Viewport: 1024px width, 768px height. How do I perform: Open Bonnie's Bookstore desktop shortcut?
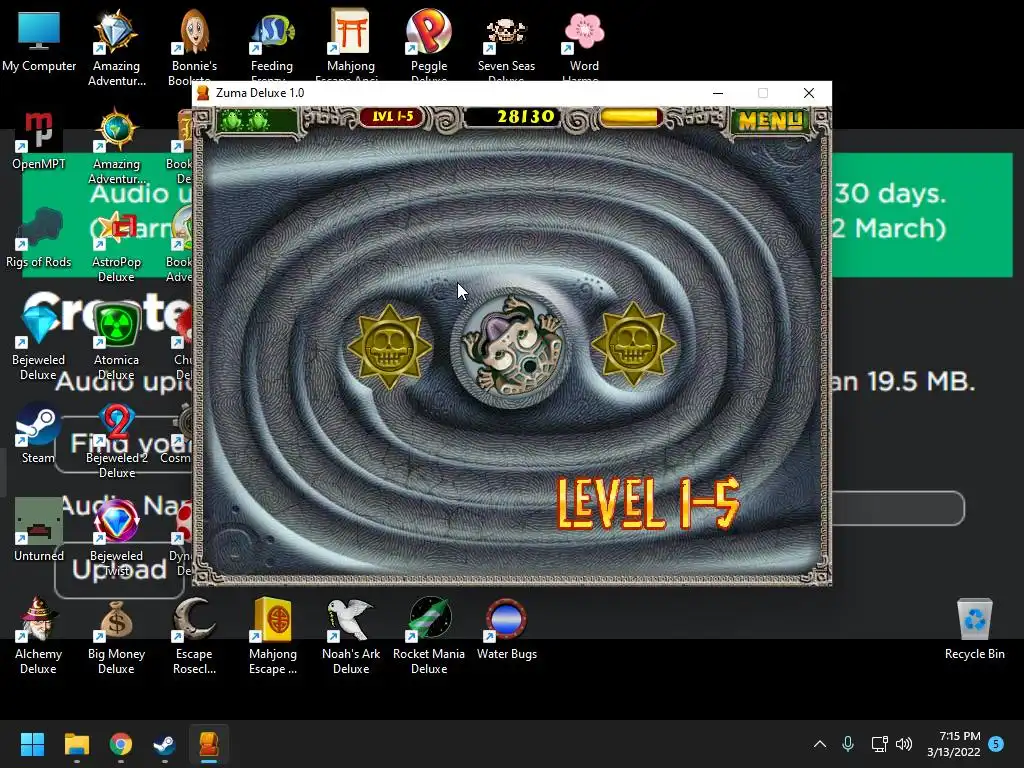click(194, 47)
